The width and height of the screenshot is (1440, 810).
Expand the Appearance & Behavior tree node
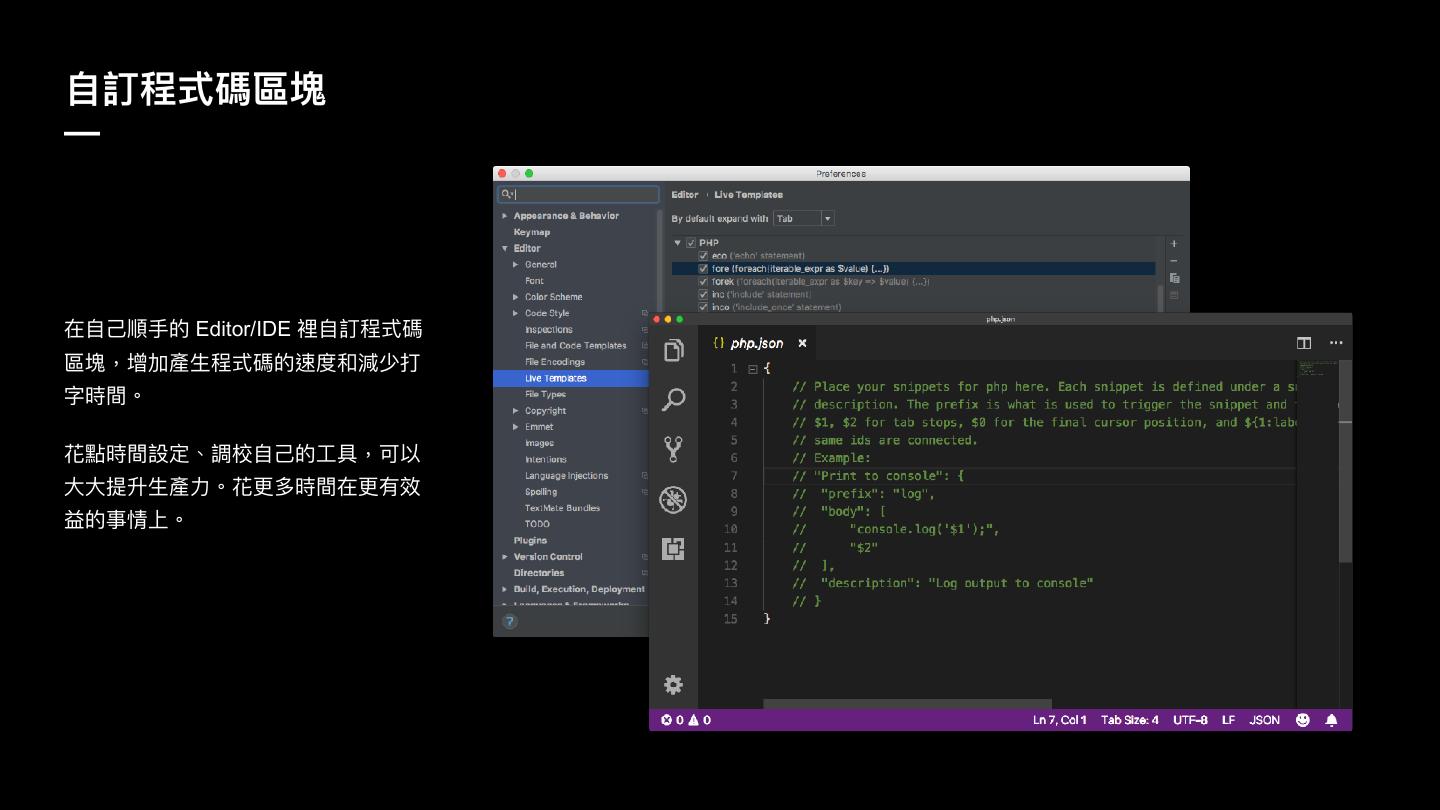505,216
